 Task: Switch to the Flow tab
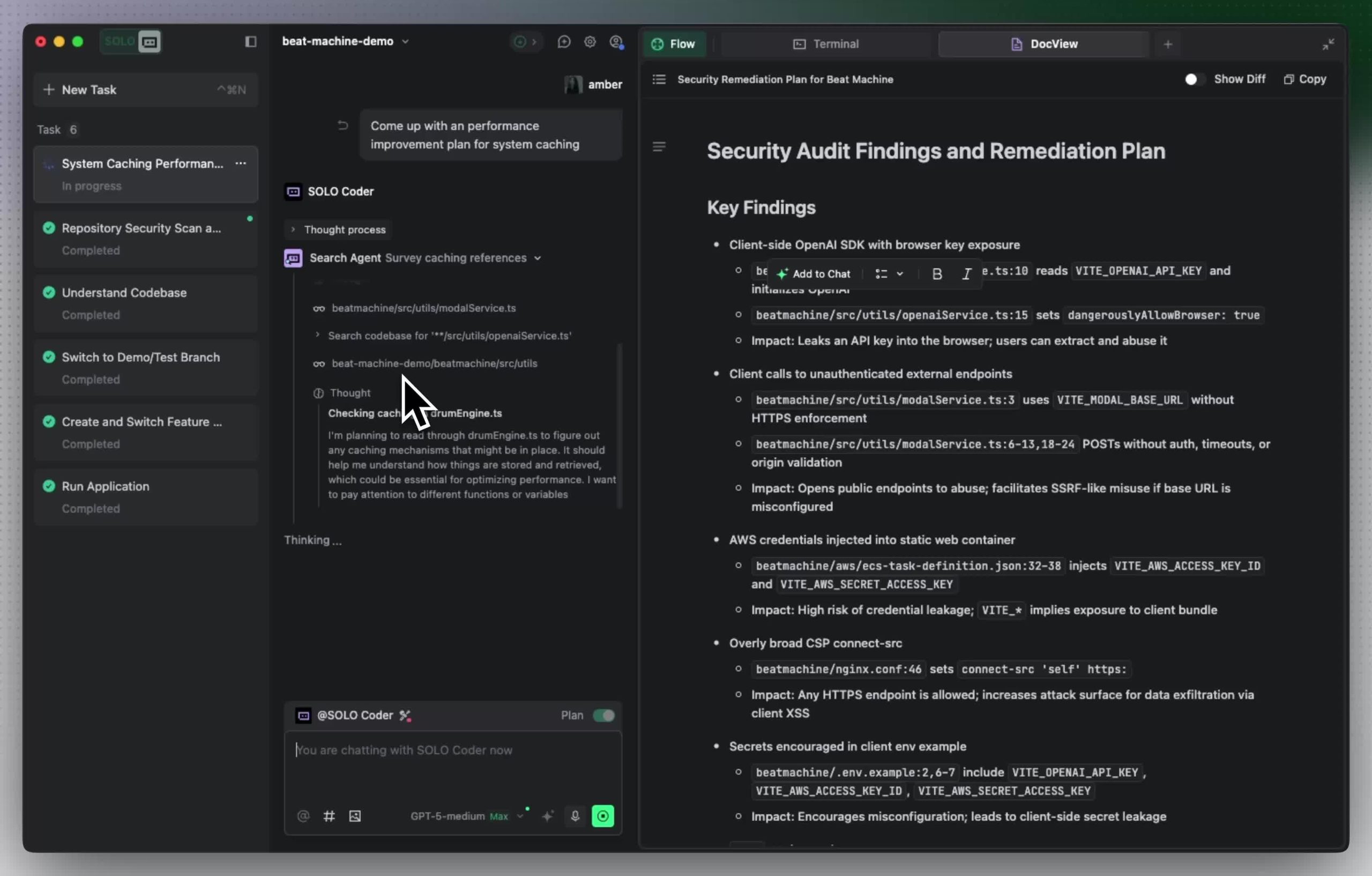(x=674, y=44)
